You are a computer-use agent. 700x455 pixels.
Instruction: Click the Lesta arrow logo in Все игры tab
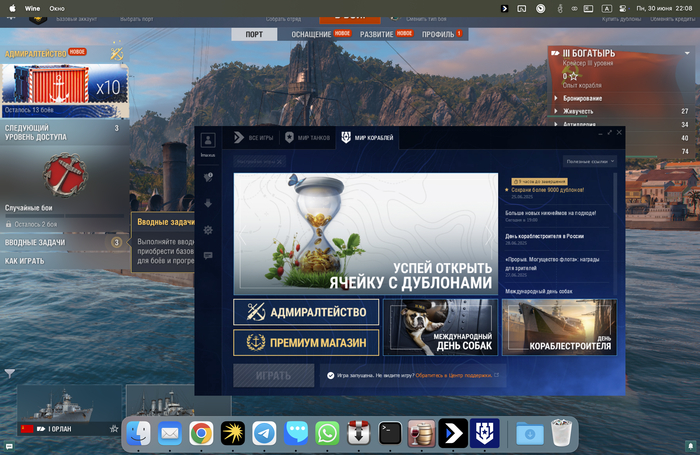[239, 138]
